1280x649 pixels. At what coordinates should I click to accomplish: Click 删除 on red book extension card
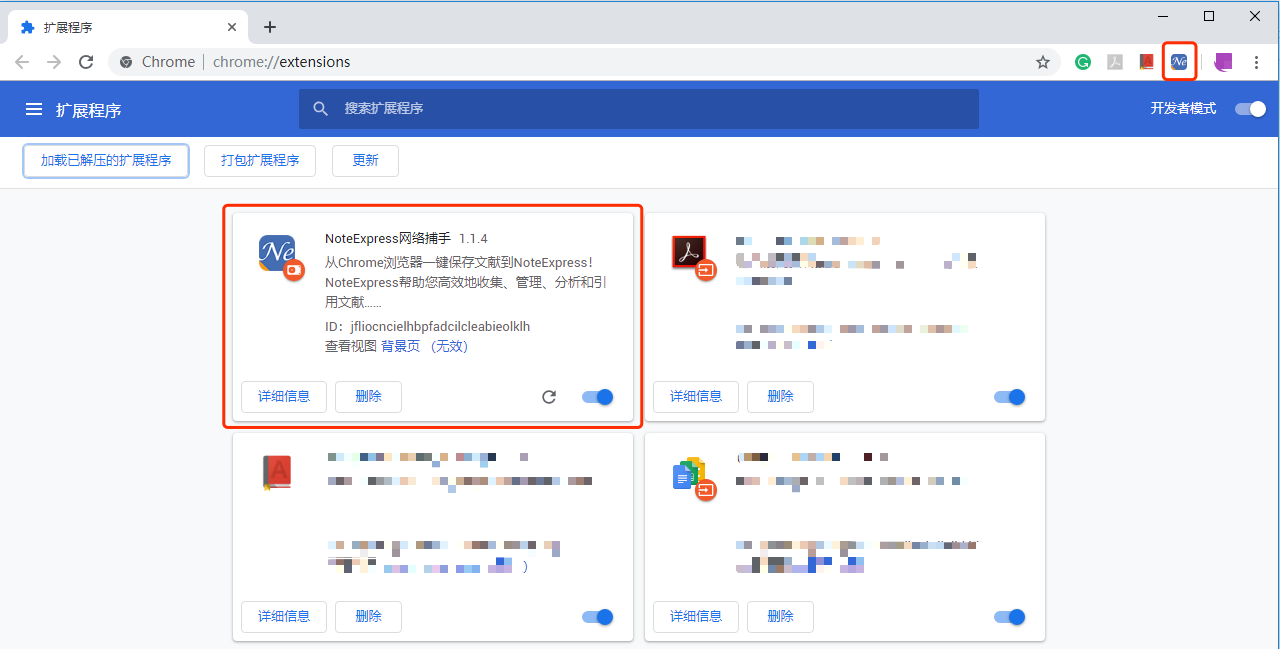368,616
